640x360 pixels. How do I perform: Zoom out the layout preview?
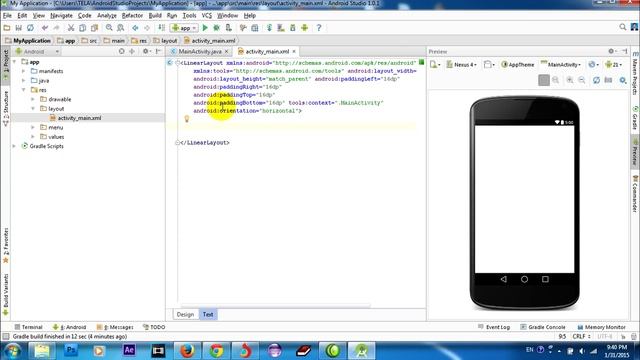[x=582, y=80]
